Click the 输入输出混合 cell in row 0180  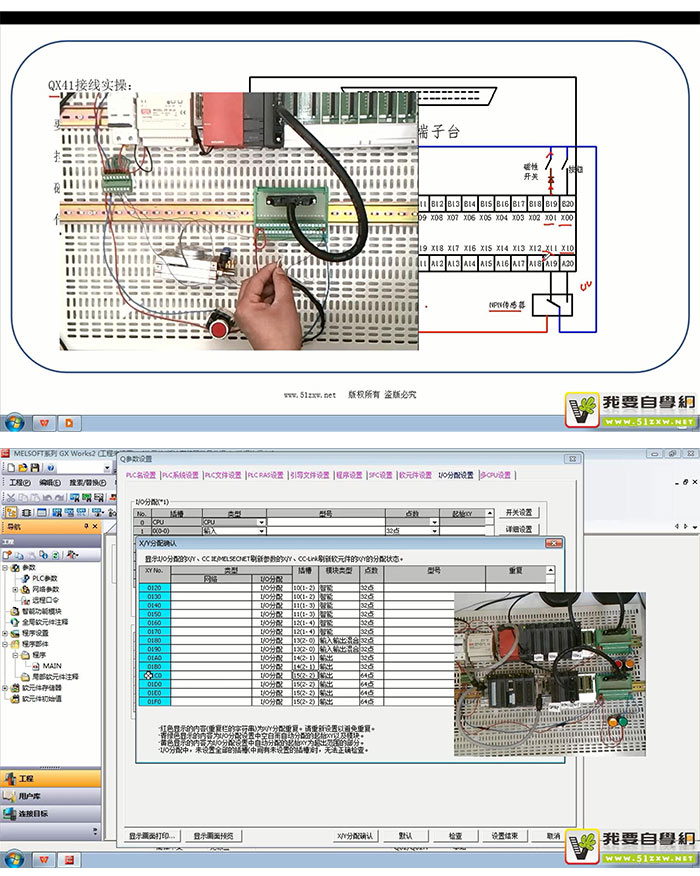339,640
